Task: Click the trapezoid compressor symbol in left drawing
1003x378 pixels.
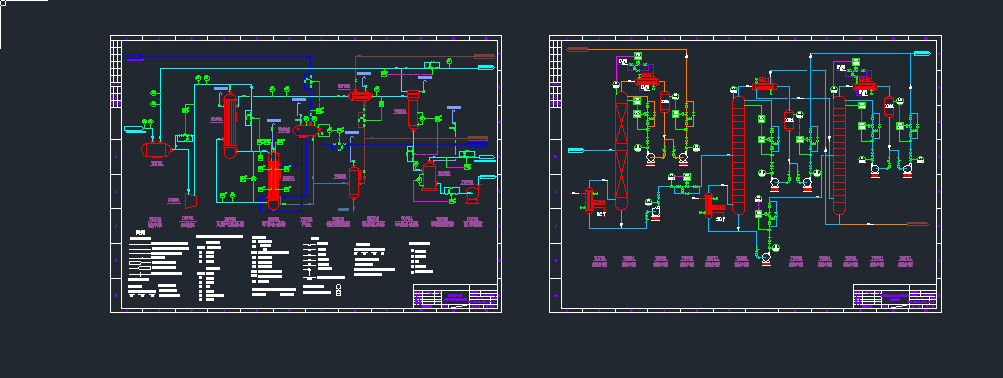Action: pos(190,201)
